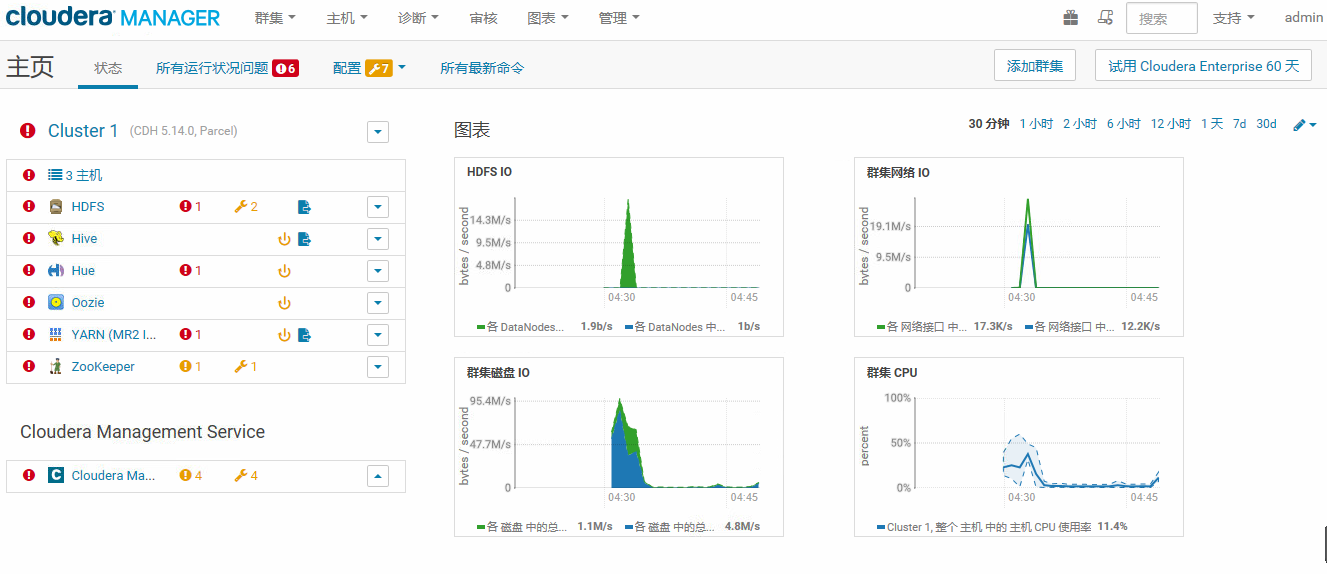The height and width of the screenshot is (574, 1327).
Task: Switch to 所有最新命令 tab
Action: pos(482,68)
